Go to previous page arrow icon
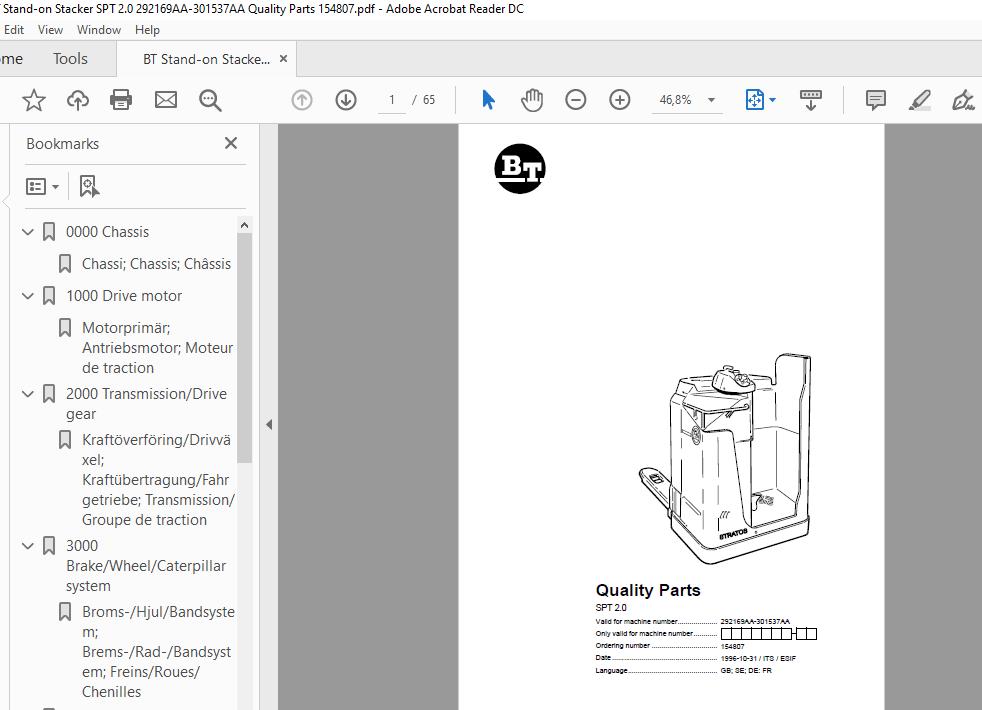The width and height of the screenshot is (982, 710). click(x=302, y=100)
